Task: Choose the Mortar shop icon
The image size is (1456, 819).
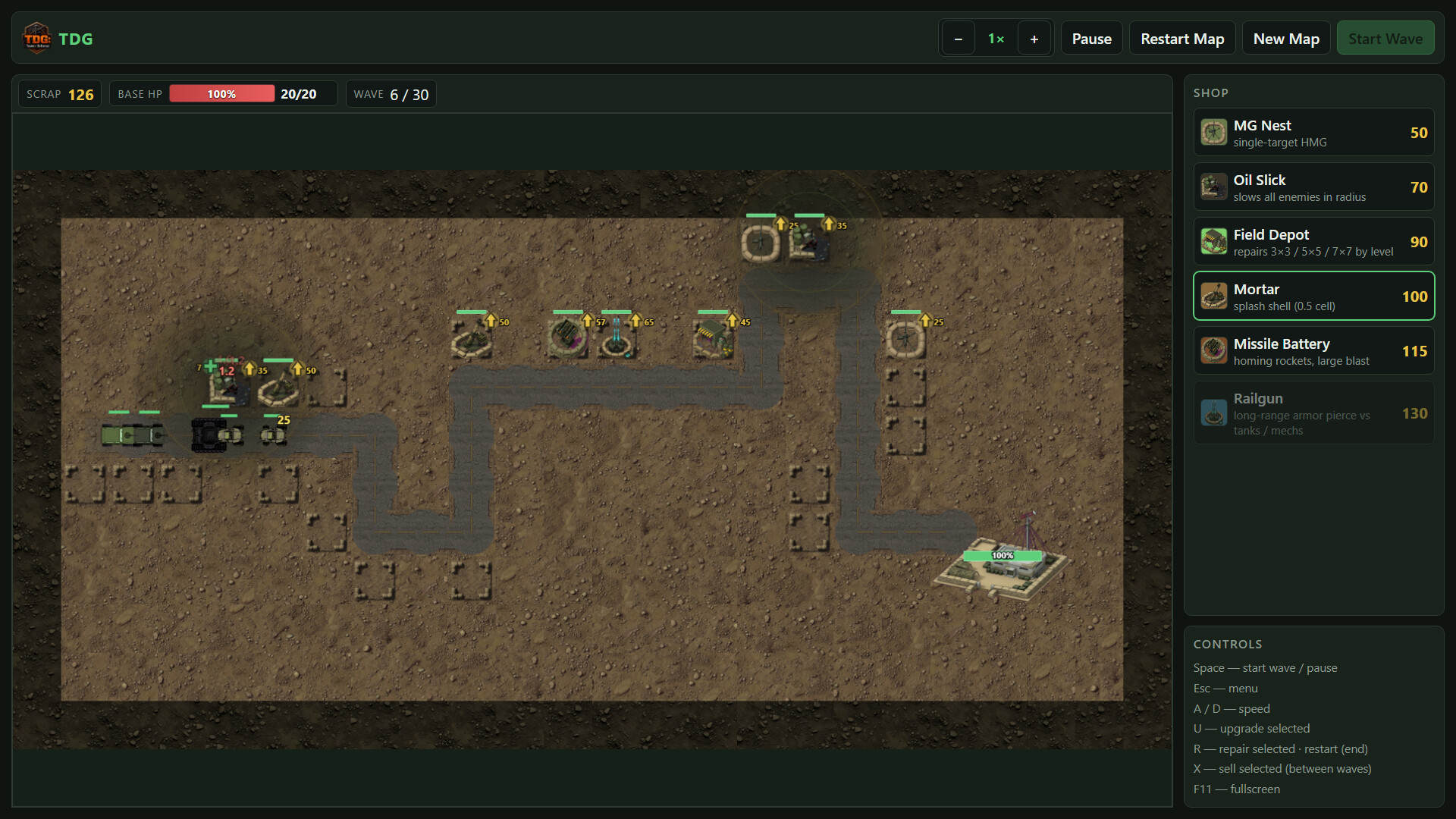Action: 1213,297
